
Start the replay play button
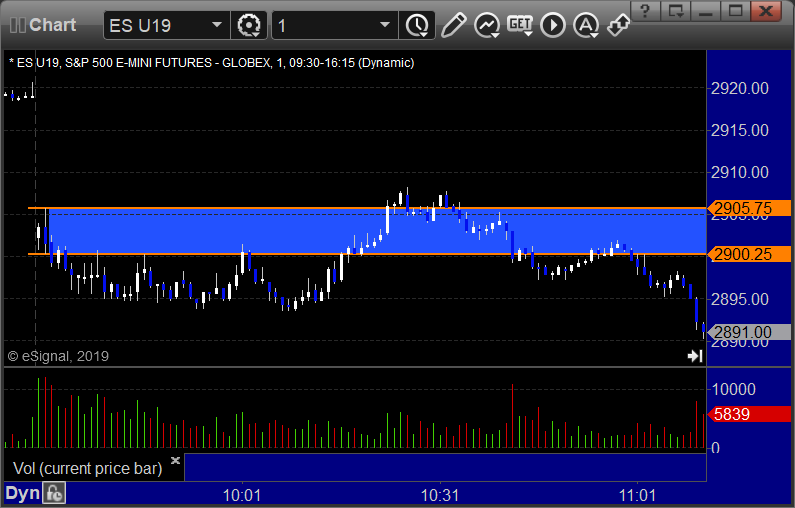[x=553, y=25]
